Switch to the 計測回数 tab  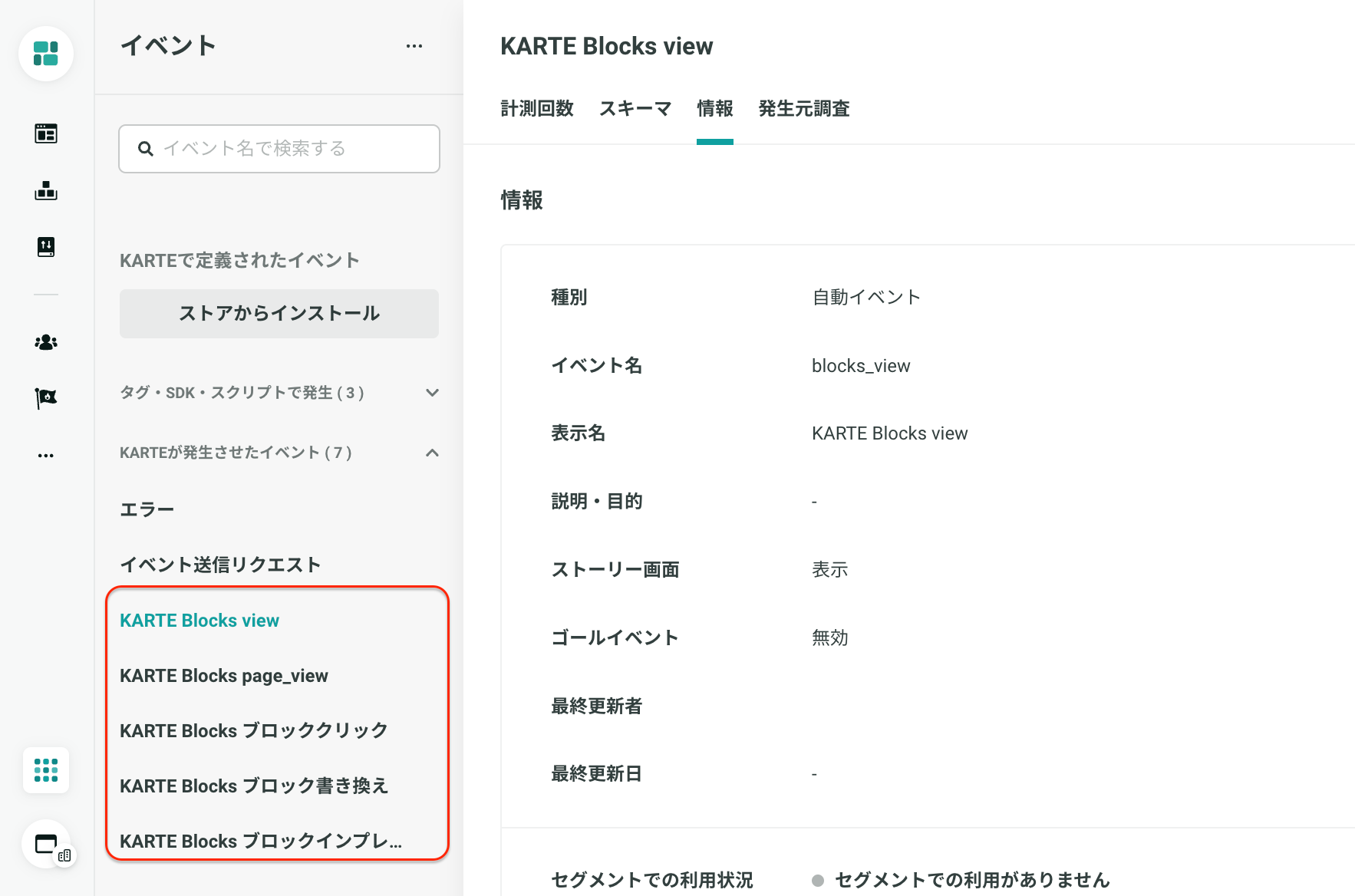click(537, 109)
